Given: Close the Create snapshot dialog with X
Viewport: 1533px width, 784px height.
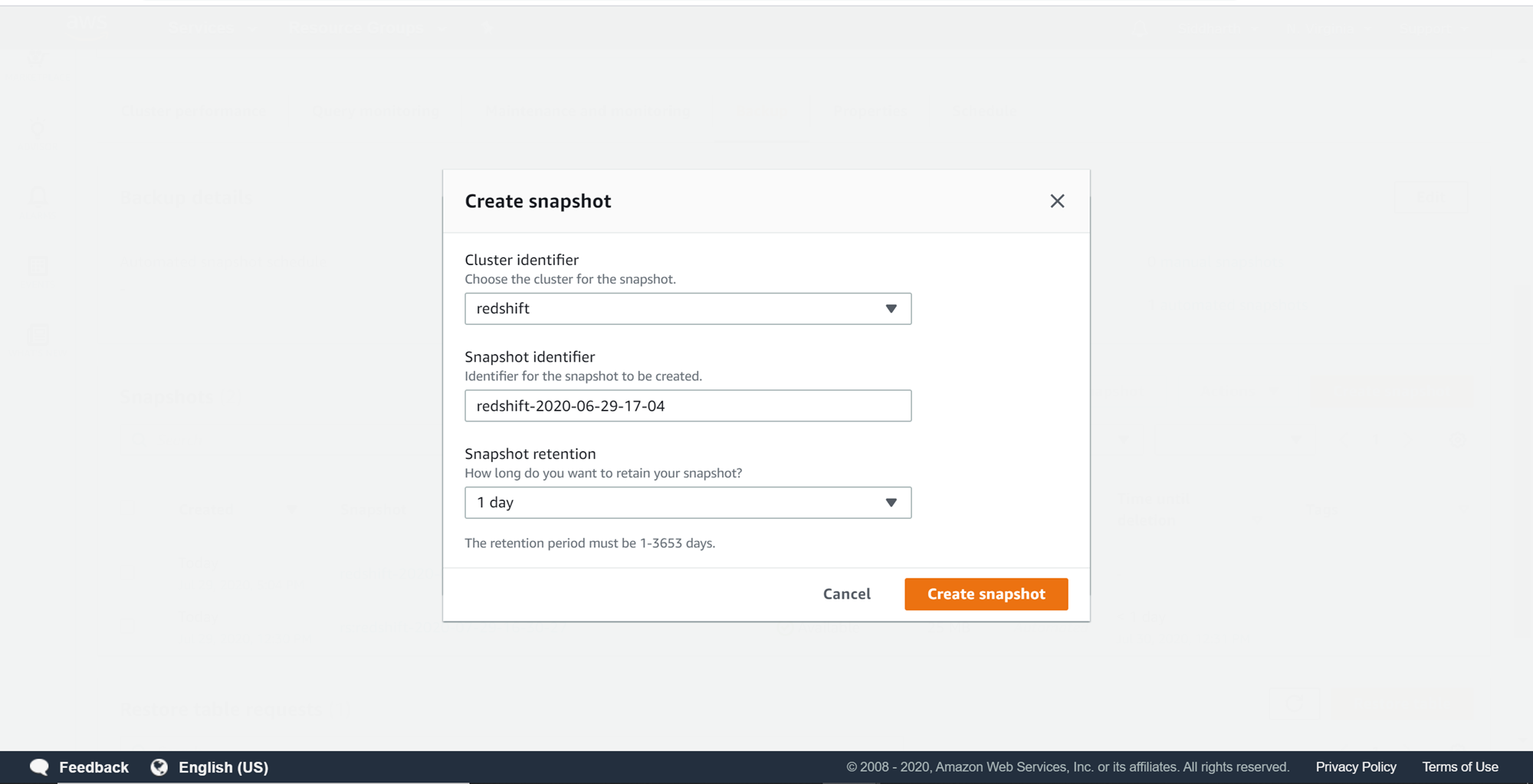Looking at the screenshot, I should coord(1057,201).
